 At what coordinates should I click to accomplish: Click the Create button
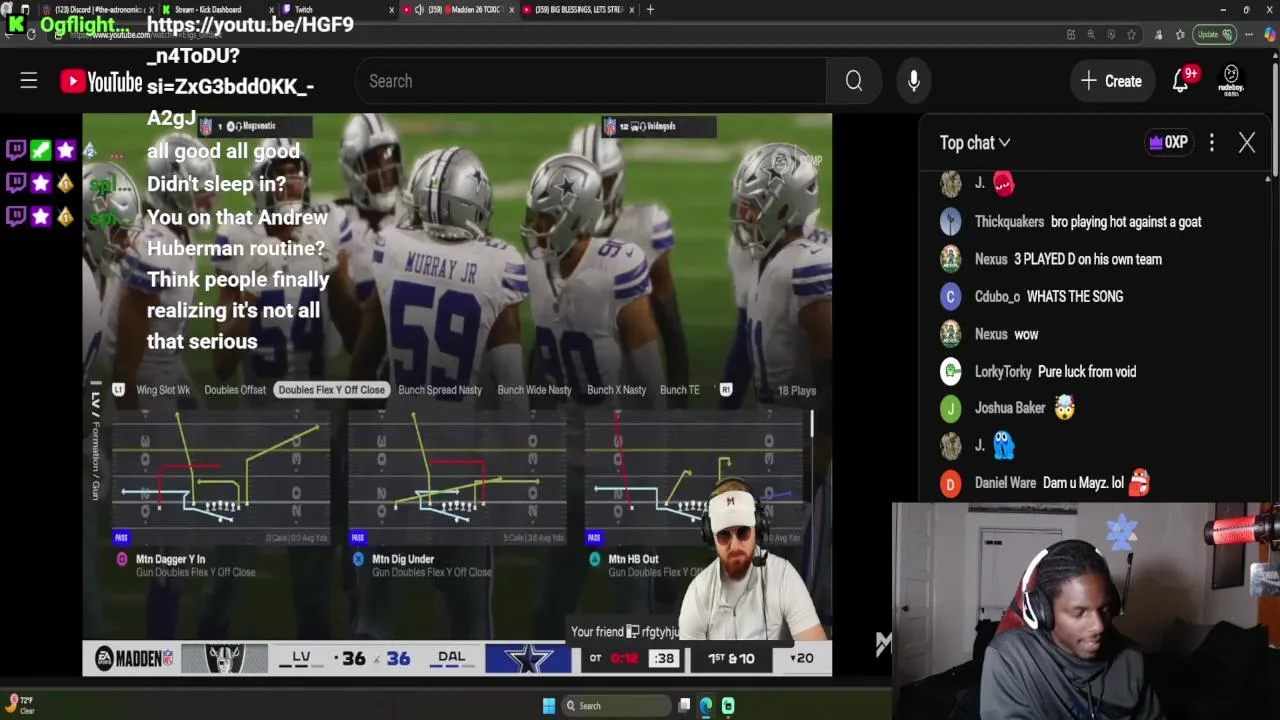[1111, 81]
